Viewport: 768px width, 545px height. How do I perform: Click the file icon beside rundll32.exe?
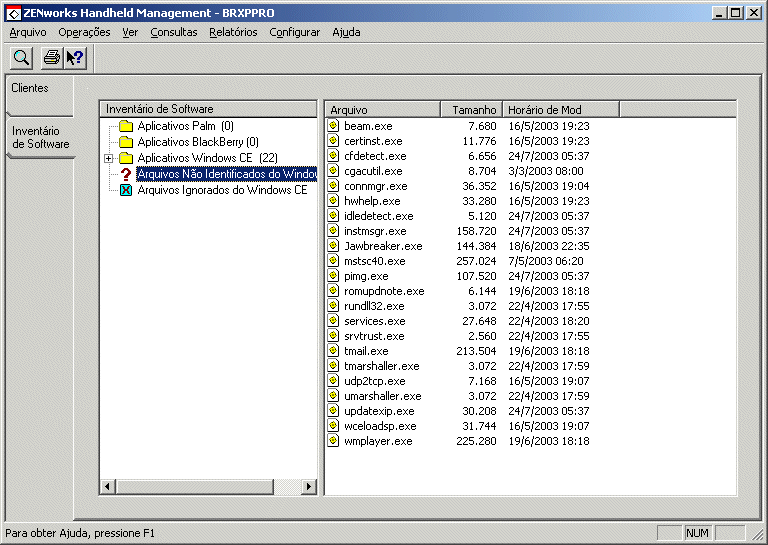[334, 306]
